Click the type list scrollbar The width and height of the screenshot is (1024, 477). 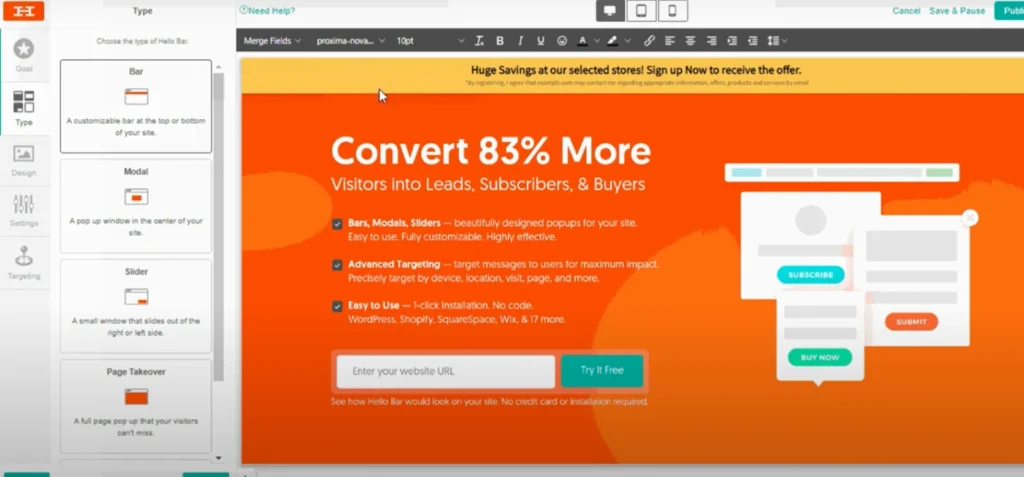pos(219,225)
